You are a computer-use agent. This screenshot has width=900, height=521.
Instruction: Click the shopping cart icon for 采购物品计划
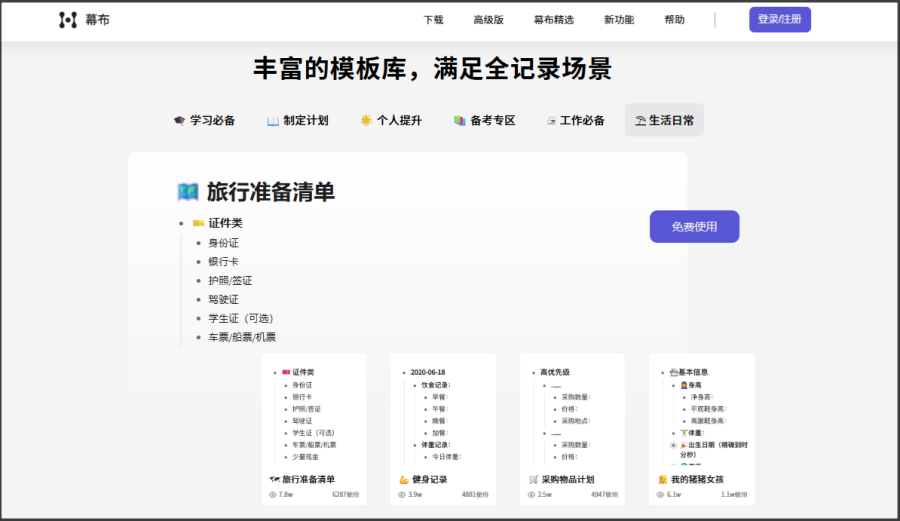click(534, 480)
